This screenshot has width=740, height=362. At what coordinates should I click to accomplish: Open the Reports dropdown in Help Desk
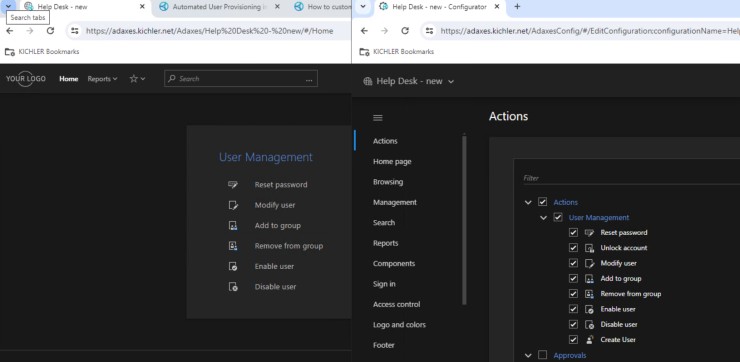point(102,79)
